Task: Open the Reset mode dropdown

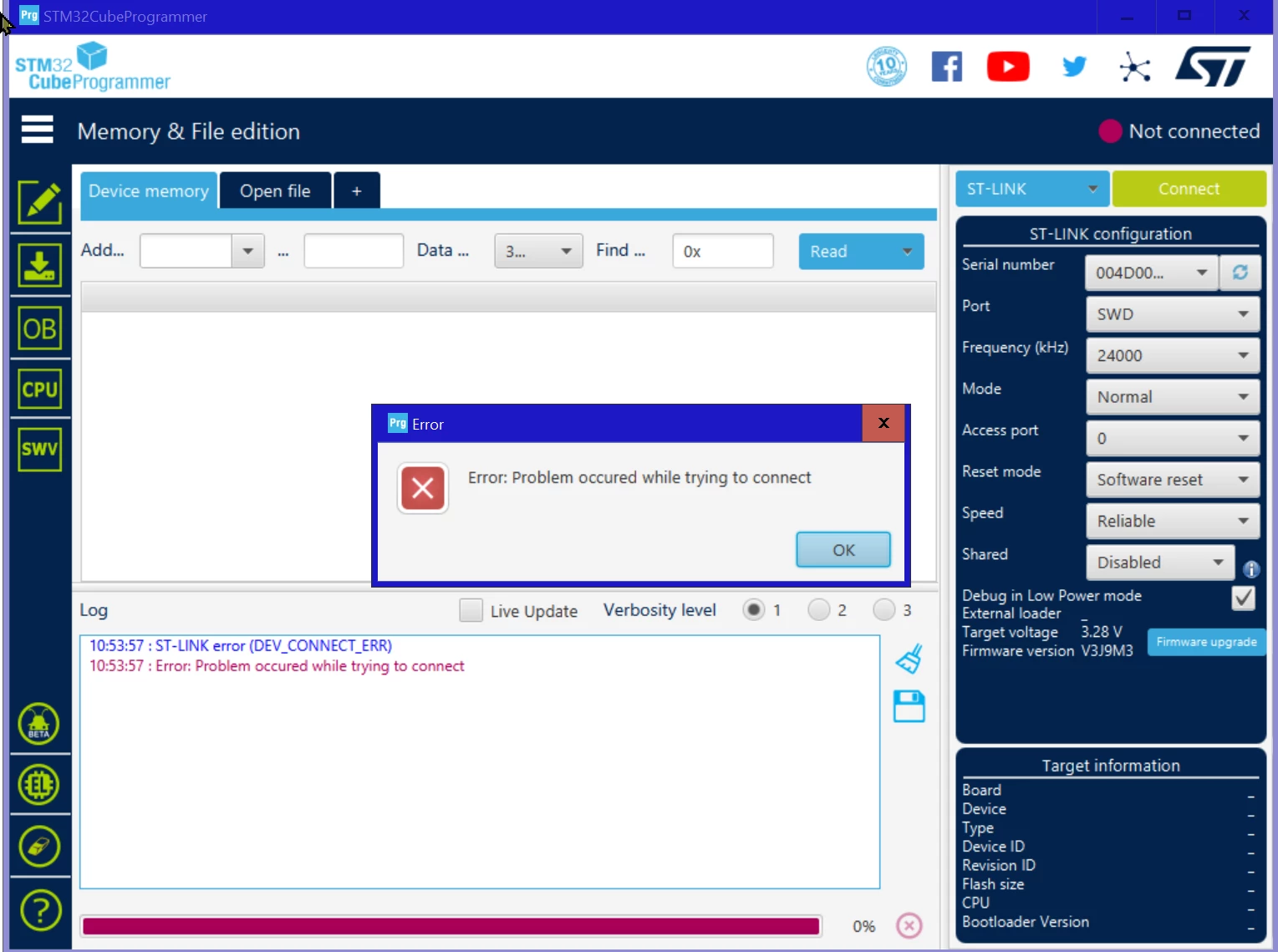Action: [x=1173, y=480]
